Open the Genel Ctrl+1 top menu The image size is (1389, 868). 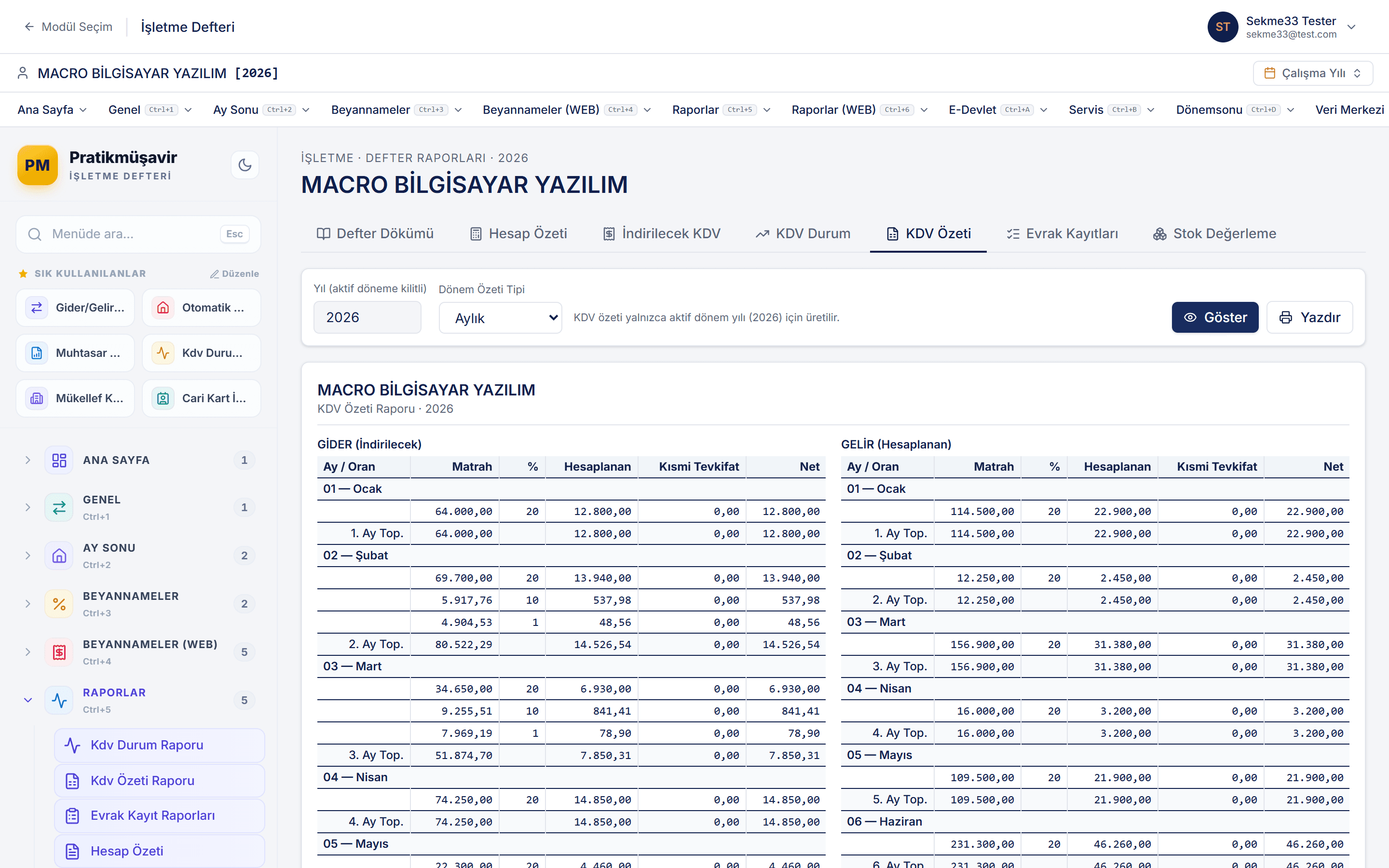[x=150, y=109]
